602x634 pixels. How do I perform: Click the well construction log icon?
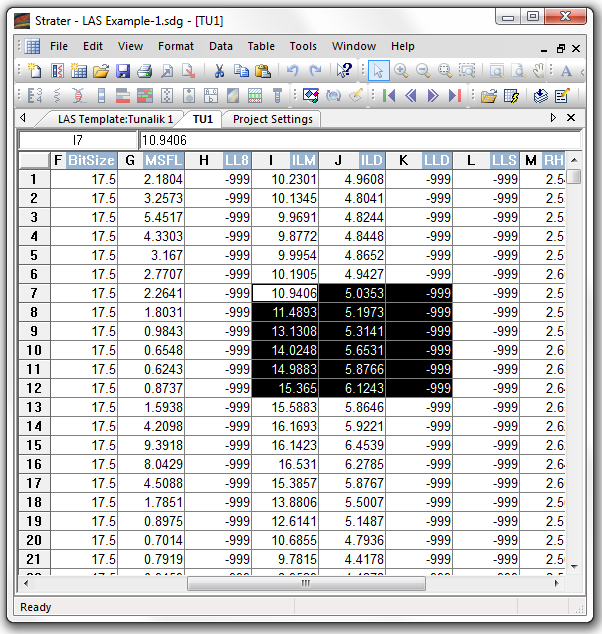pyautogui.click(x=277, y=96)
